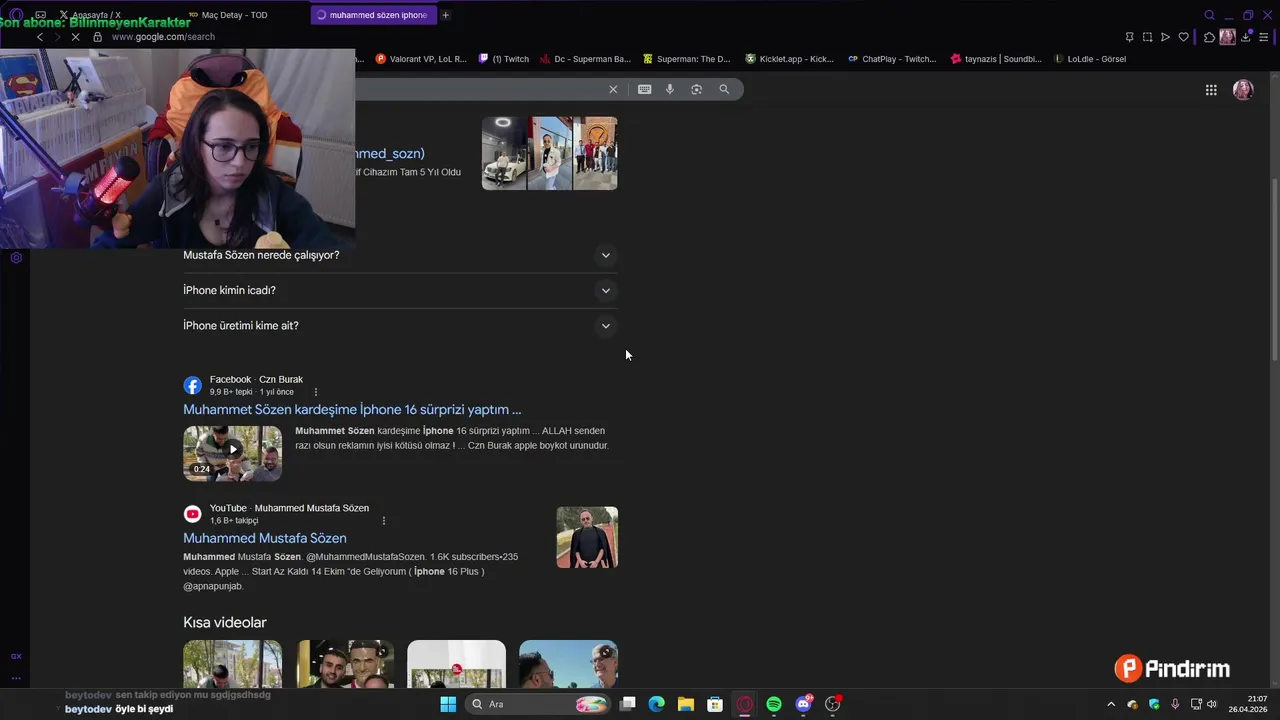Image resolution: width=1280 pixels, height=720 pixels.
Task: Click the Opera pinboard pin icon
Action: (x=1129, y=37)
